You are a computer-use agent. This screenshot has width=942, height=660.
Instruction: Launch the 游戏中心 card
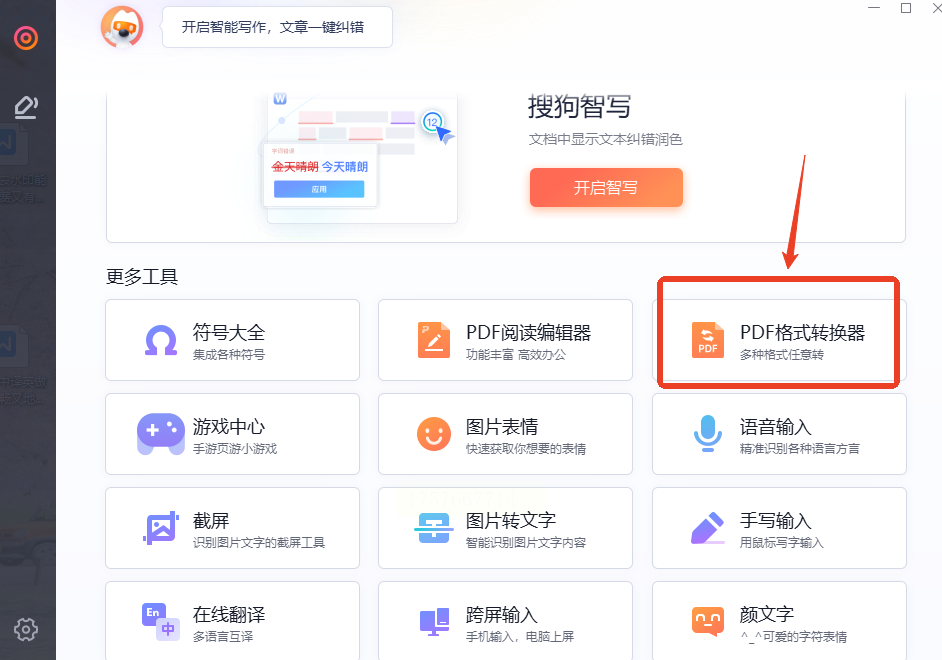pos(232,434)
